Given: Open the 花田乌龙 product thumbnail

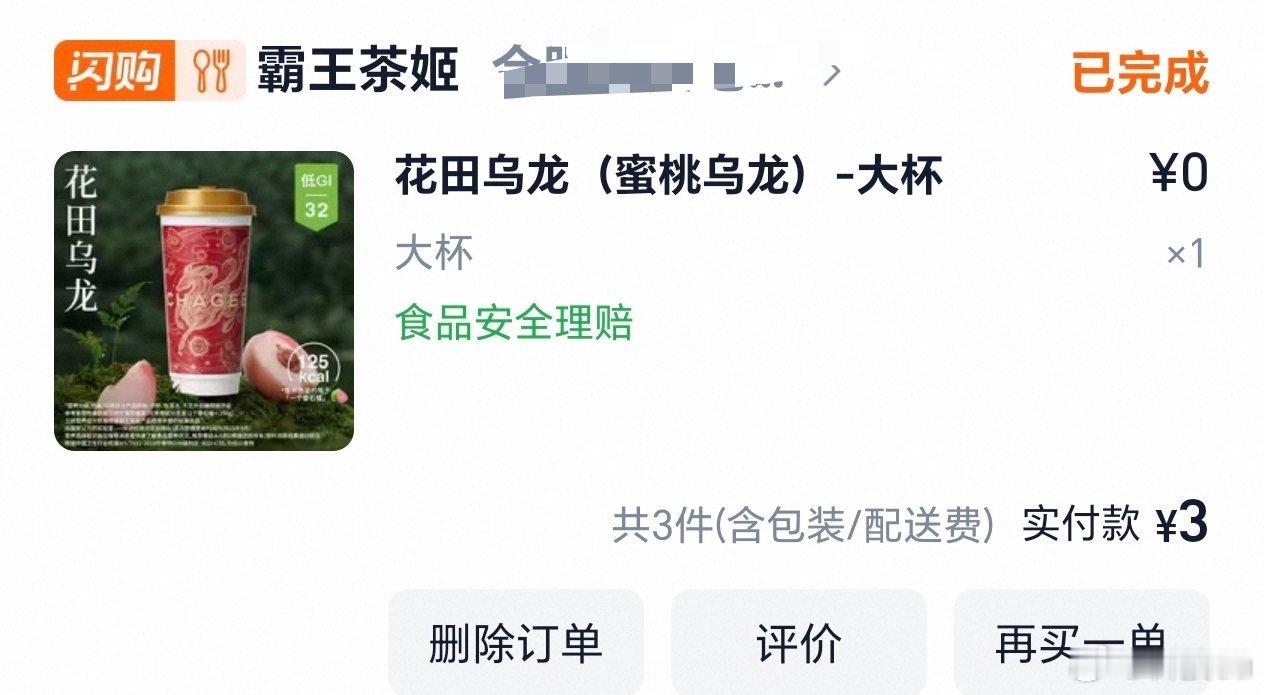Looking at the screenshot, I should [204, 301].
